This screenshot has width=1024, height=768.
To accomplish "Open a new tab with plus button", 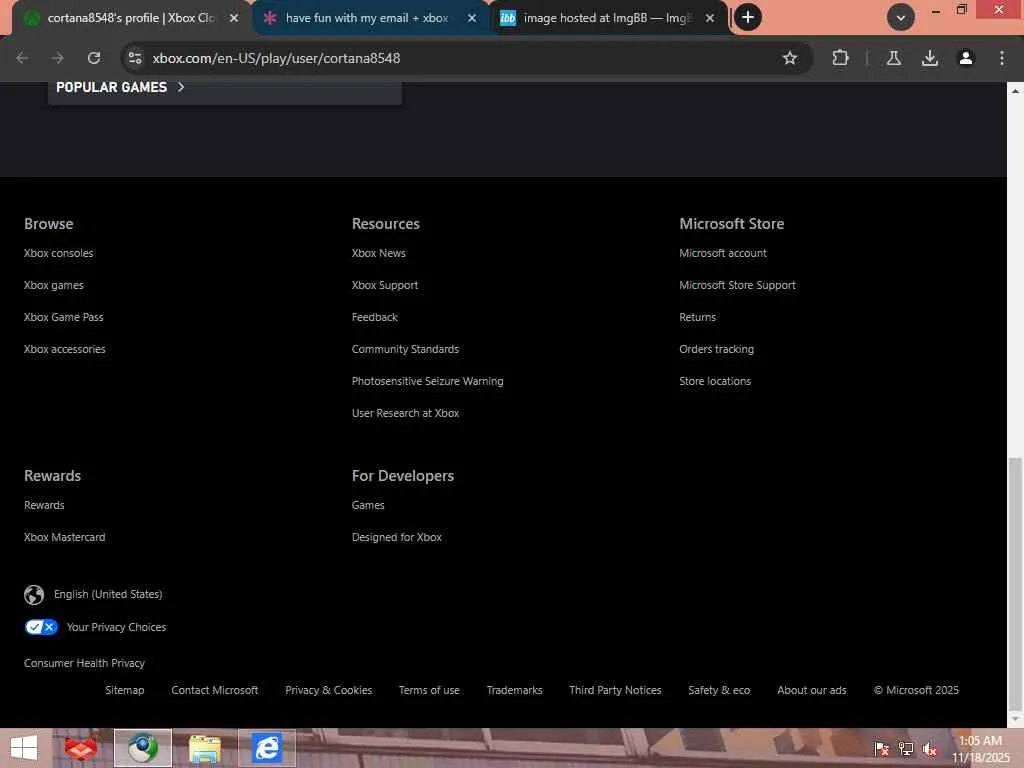I will coord(748,17).
